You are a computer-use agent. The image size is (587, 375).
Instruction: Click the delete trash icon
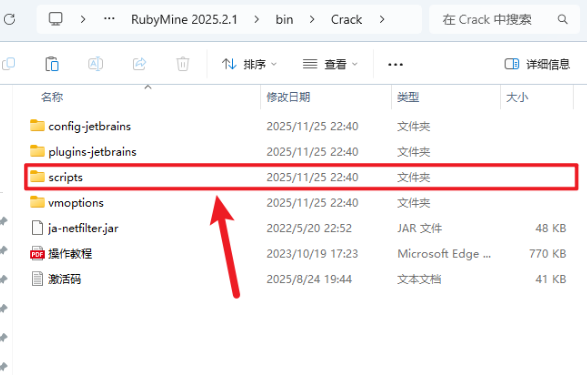tap(183, 64)
